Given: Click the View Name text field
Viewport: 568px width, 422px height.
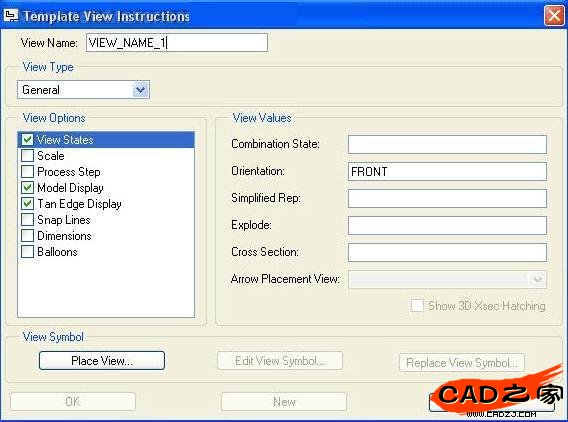Looking at the screenshot, I should pos(177,43).
